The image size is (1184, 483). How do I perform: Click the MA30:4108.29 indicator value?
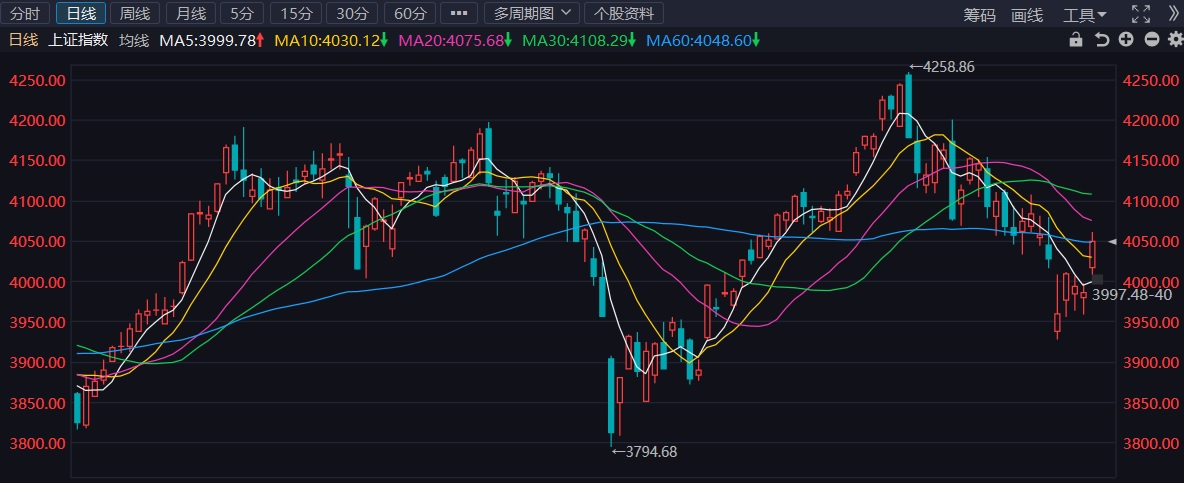click(x=580, y=41)
